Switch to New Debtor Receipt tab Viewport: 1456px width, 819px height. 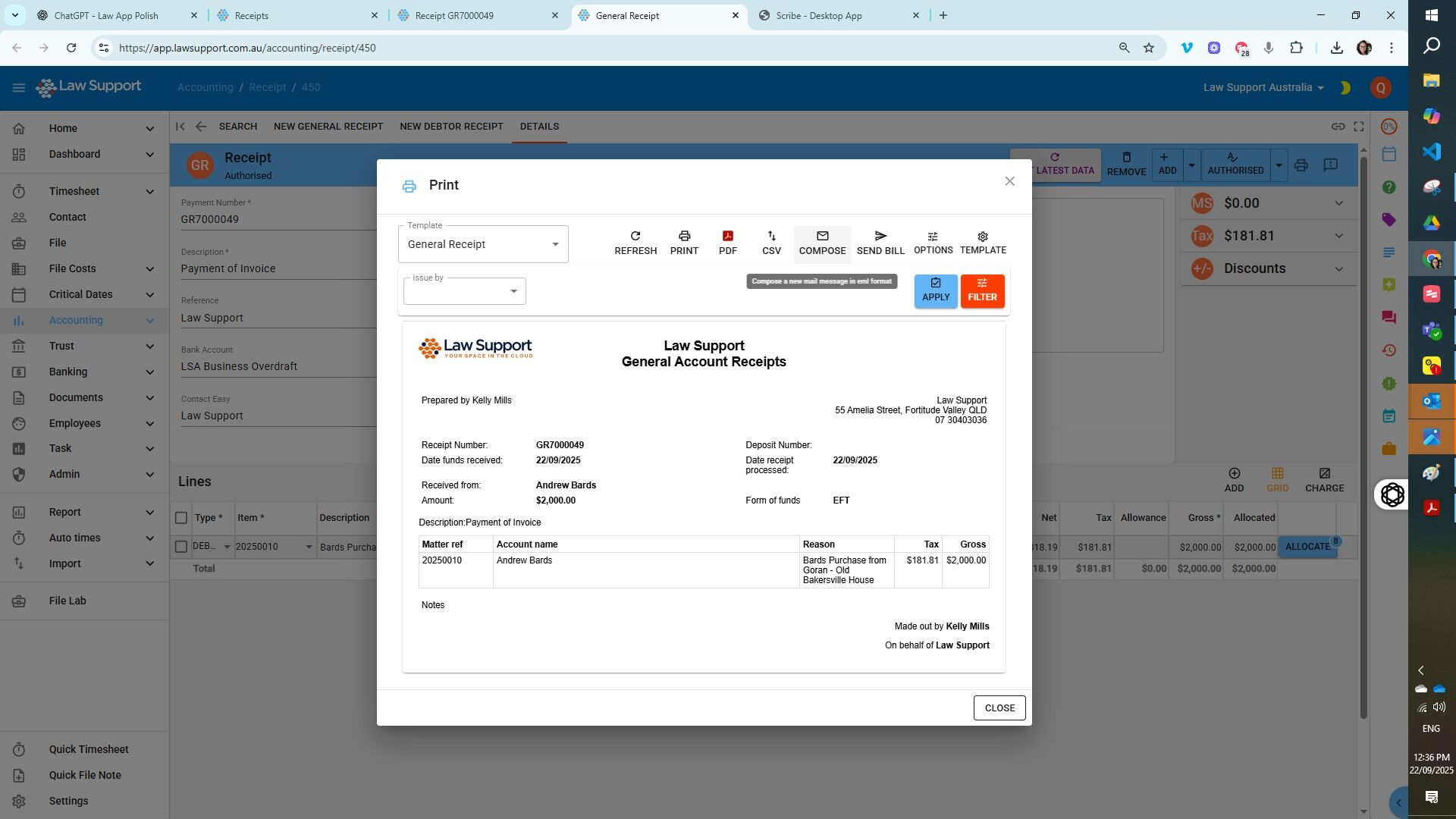tap(451, 127)
